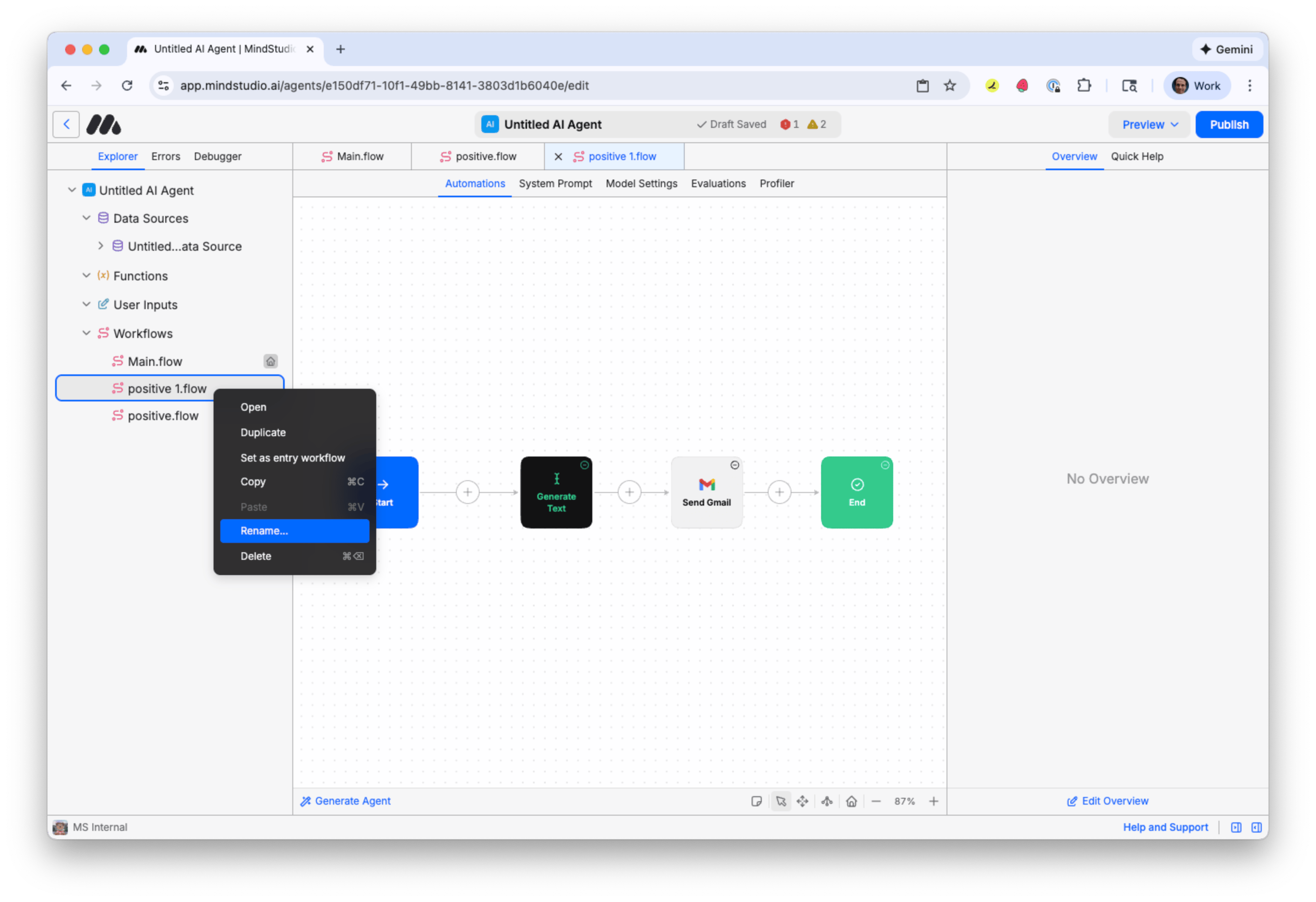
Task: Switch to the Model Settings tab
Action: click(x=641, y=183)
